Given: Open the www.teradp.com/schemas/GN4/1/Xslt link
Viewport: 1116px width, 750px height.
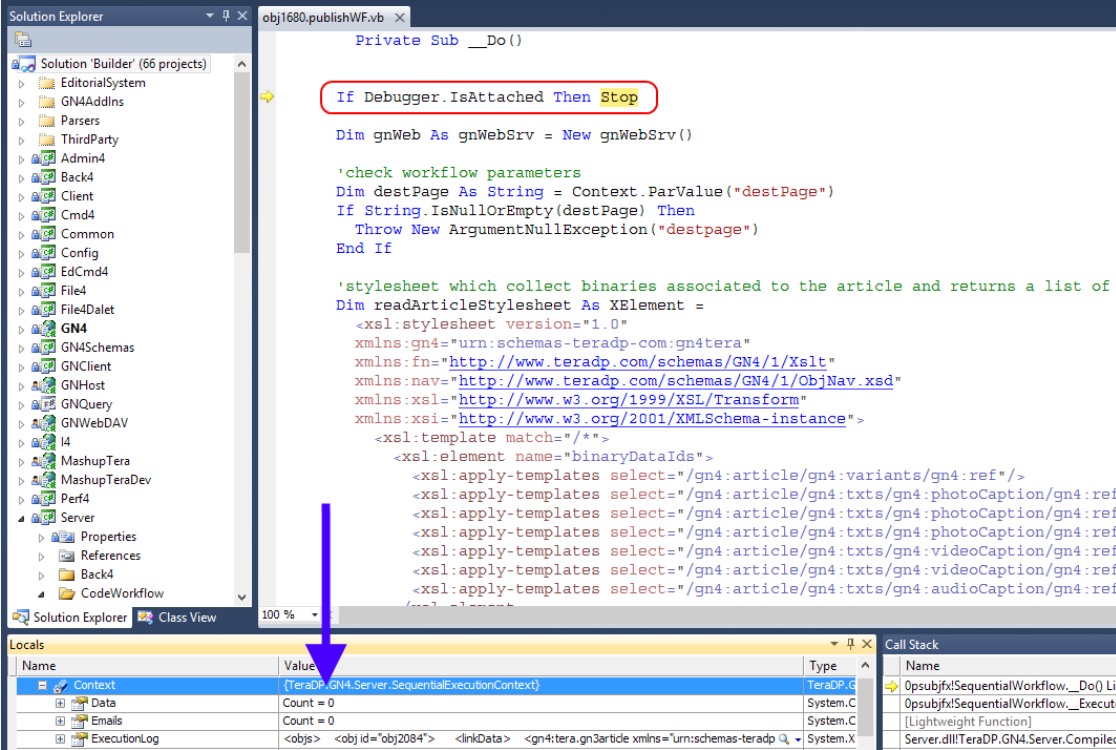Looking at the screenshot, I should [x=638, y=362].
